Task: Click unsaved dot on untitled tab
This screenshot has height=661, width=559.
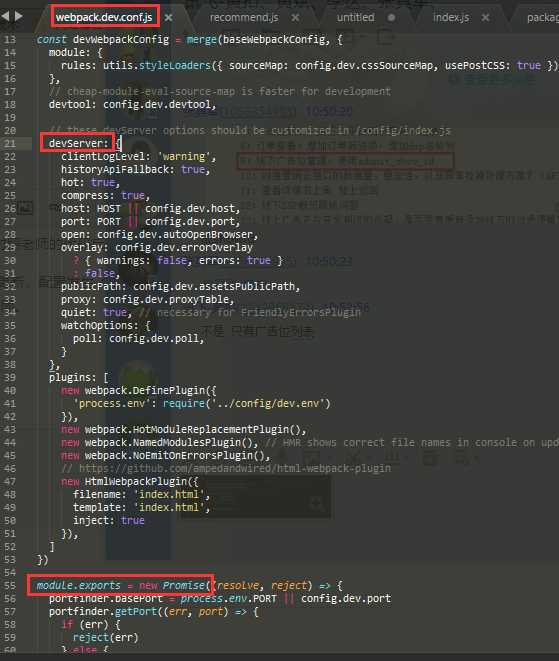Action: tap(391, 18)
